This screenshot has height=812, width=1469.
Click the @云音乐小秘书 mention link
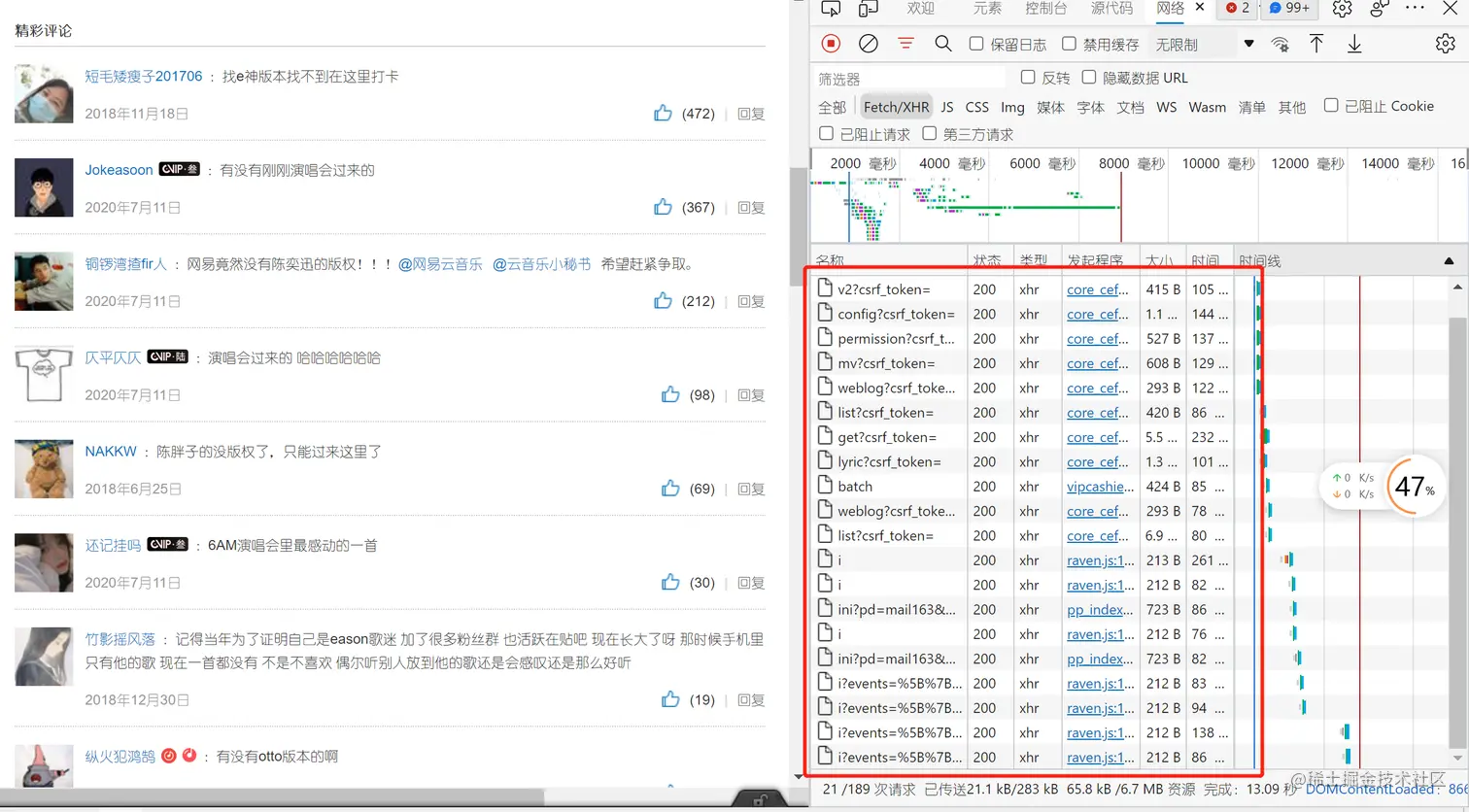(541, 264)
